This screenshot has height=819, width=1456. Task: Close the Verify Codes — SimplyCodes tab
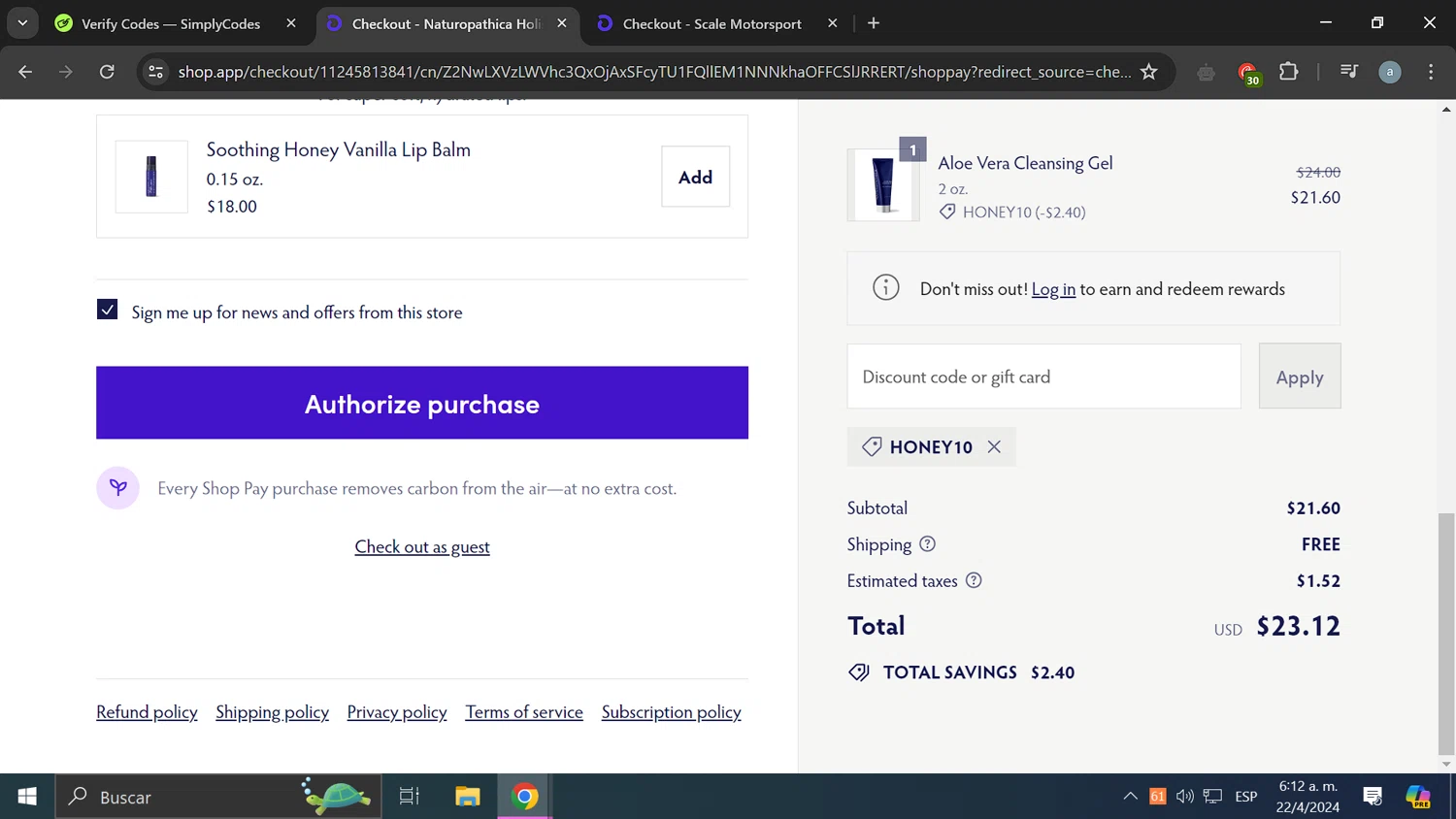pyautogui.click(x=291, y=23)
